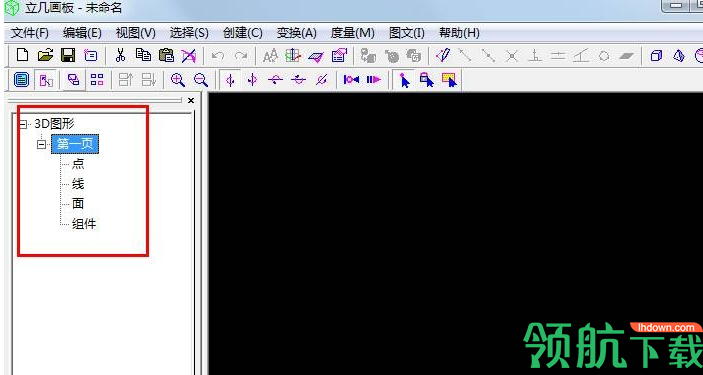The width and height of the screenshot is (703, 375).
Task: Click the pause/play animation icon
Action: click(x=373, y=80)
